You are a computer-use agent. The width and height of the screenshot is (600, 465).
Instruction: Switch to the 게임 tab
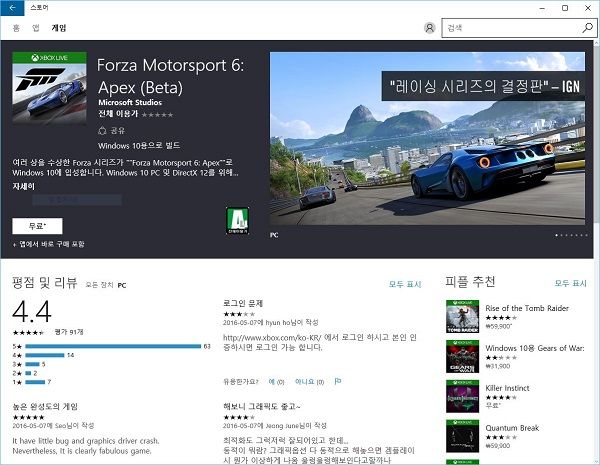(59, 28)
